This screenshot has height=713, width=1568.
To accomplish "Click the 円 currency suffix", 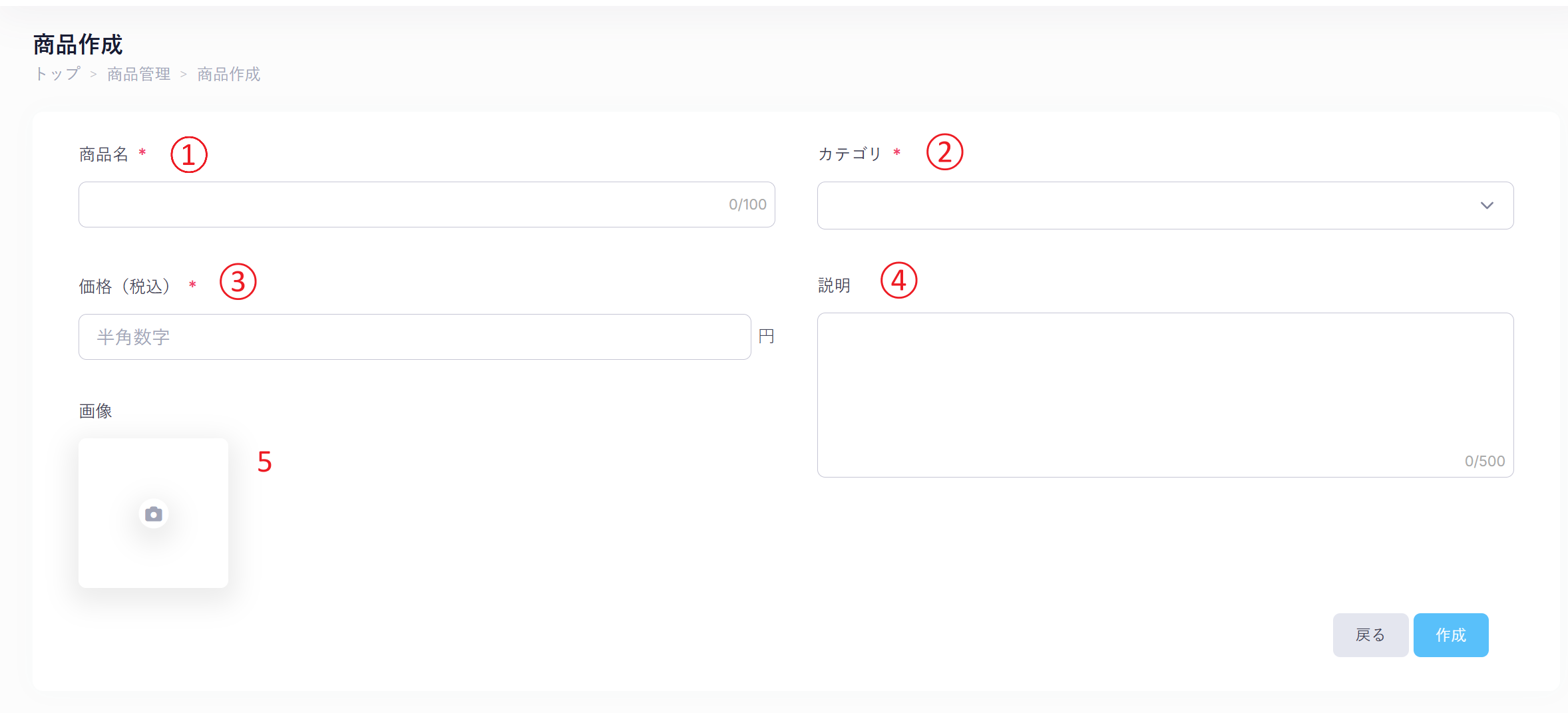I will click(x=766, y=337).
